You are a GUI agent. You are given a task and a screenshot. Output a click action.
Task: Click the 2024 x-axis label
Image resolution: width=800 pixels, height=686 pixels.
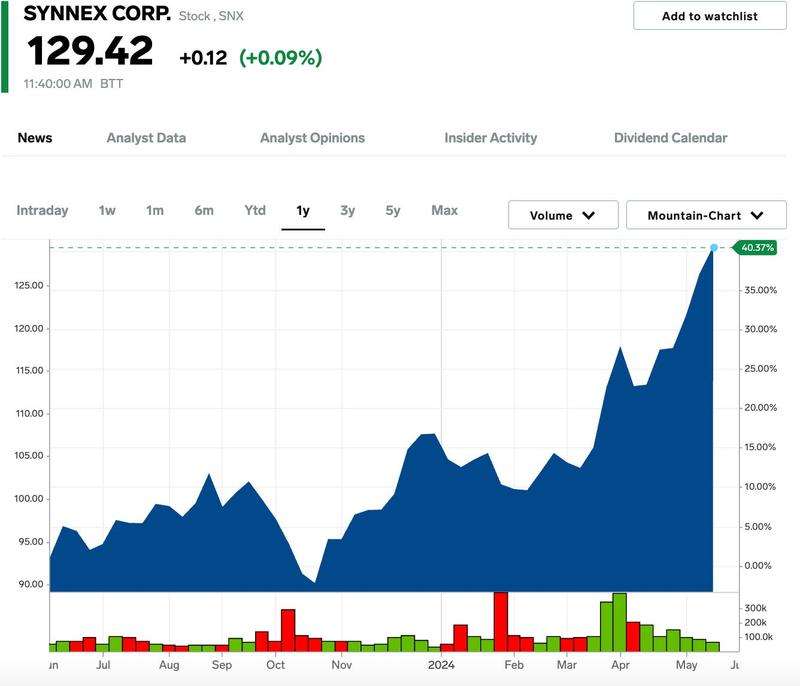(x=441, y=665)
